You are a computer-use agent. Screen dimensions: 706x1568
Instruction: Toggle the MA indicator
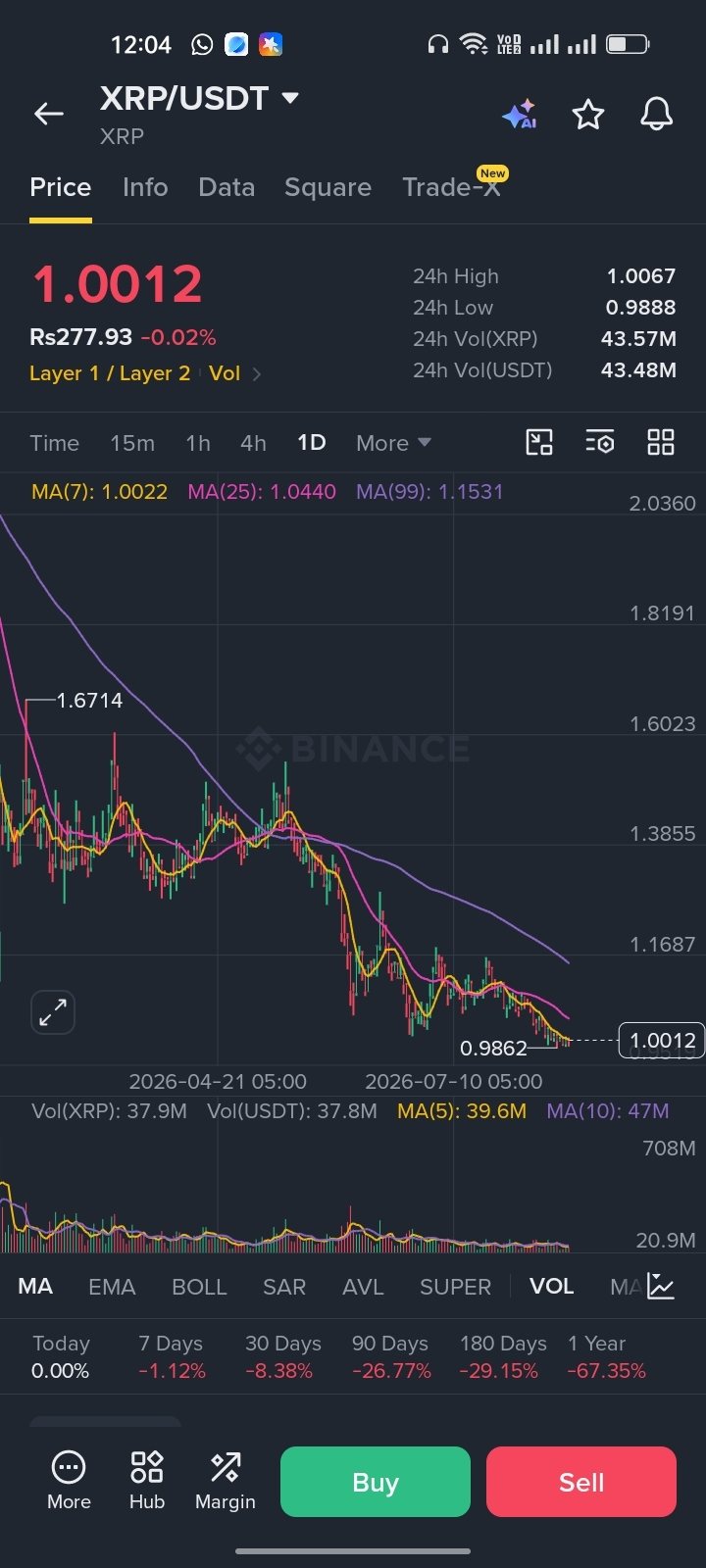35,1286
